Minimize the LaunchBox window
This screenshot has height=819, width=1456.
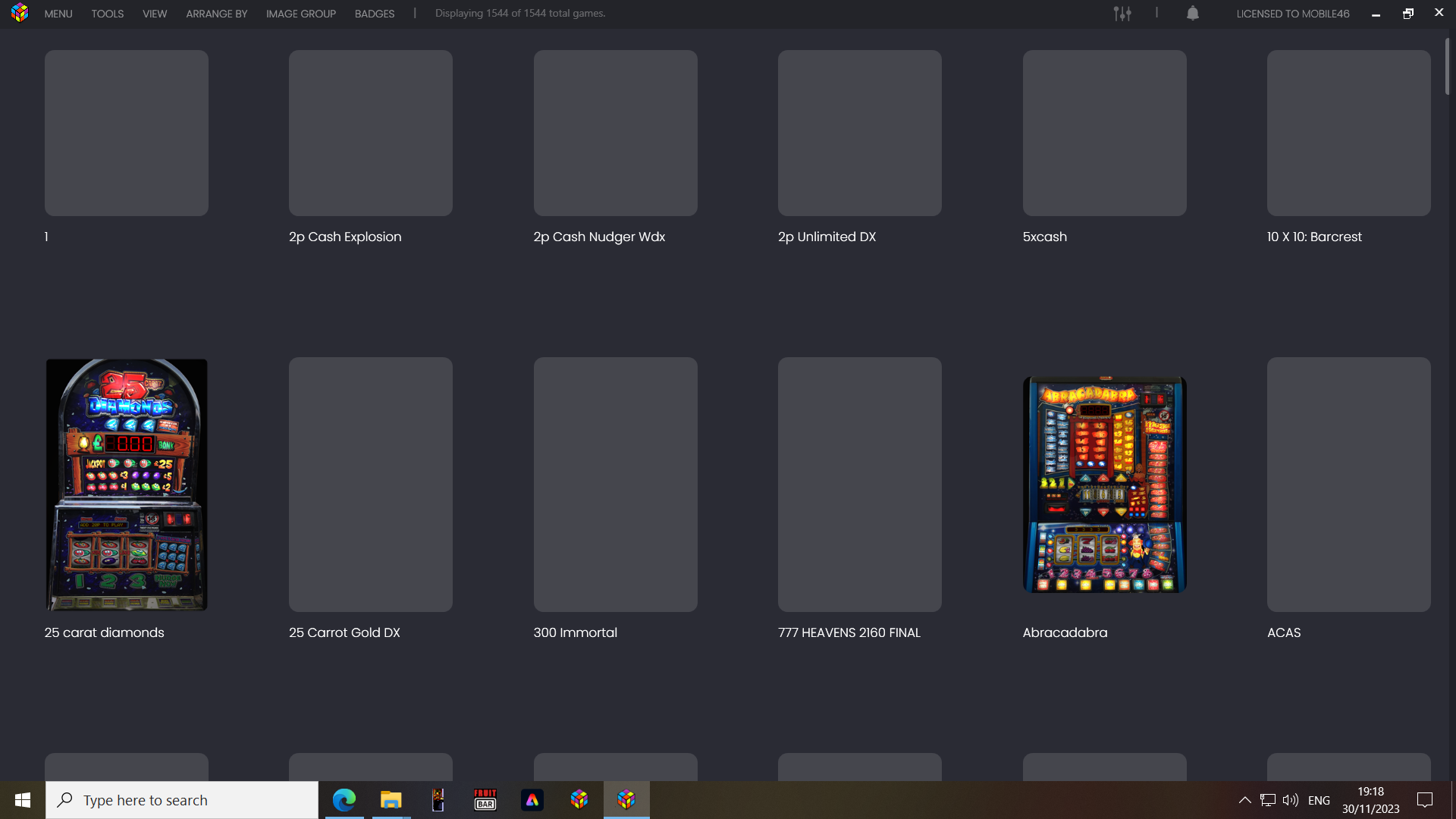tap(1376, 14)
